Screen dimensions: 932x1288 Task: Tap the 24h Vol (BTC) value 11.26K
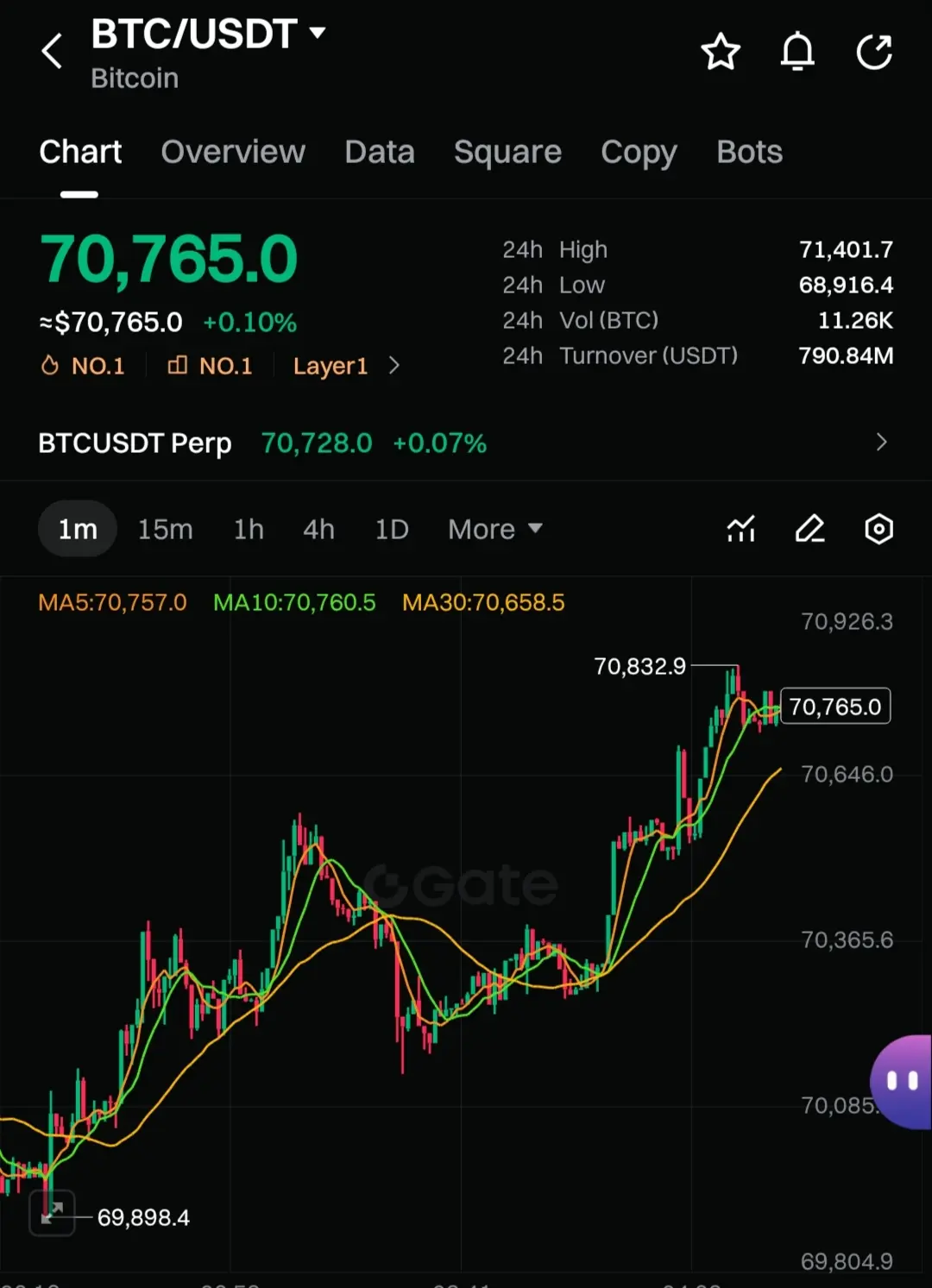[855, 320]
